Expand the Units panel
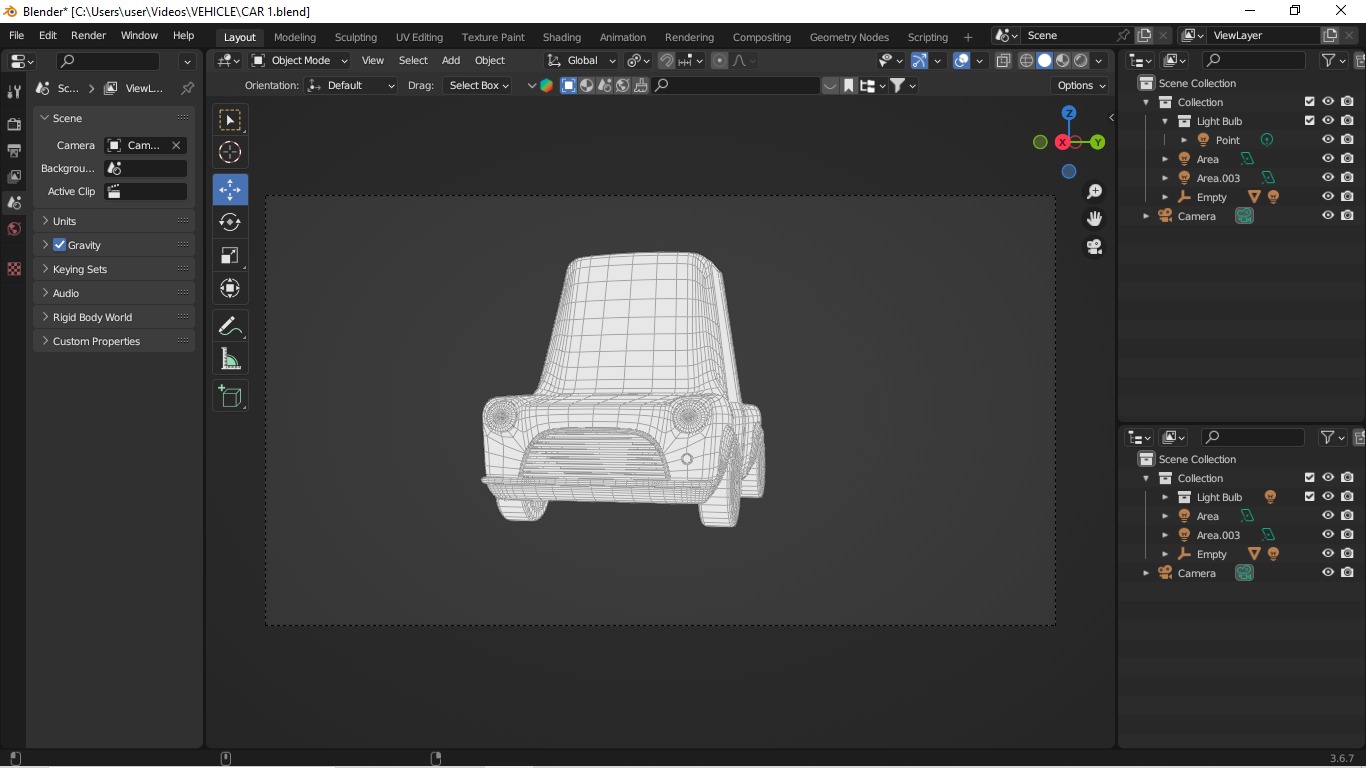The width and height of the screenshot is (1366, 768). tap(114, 221)
